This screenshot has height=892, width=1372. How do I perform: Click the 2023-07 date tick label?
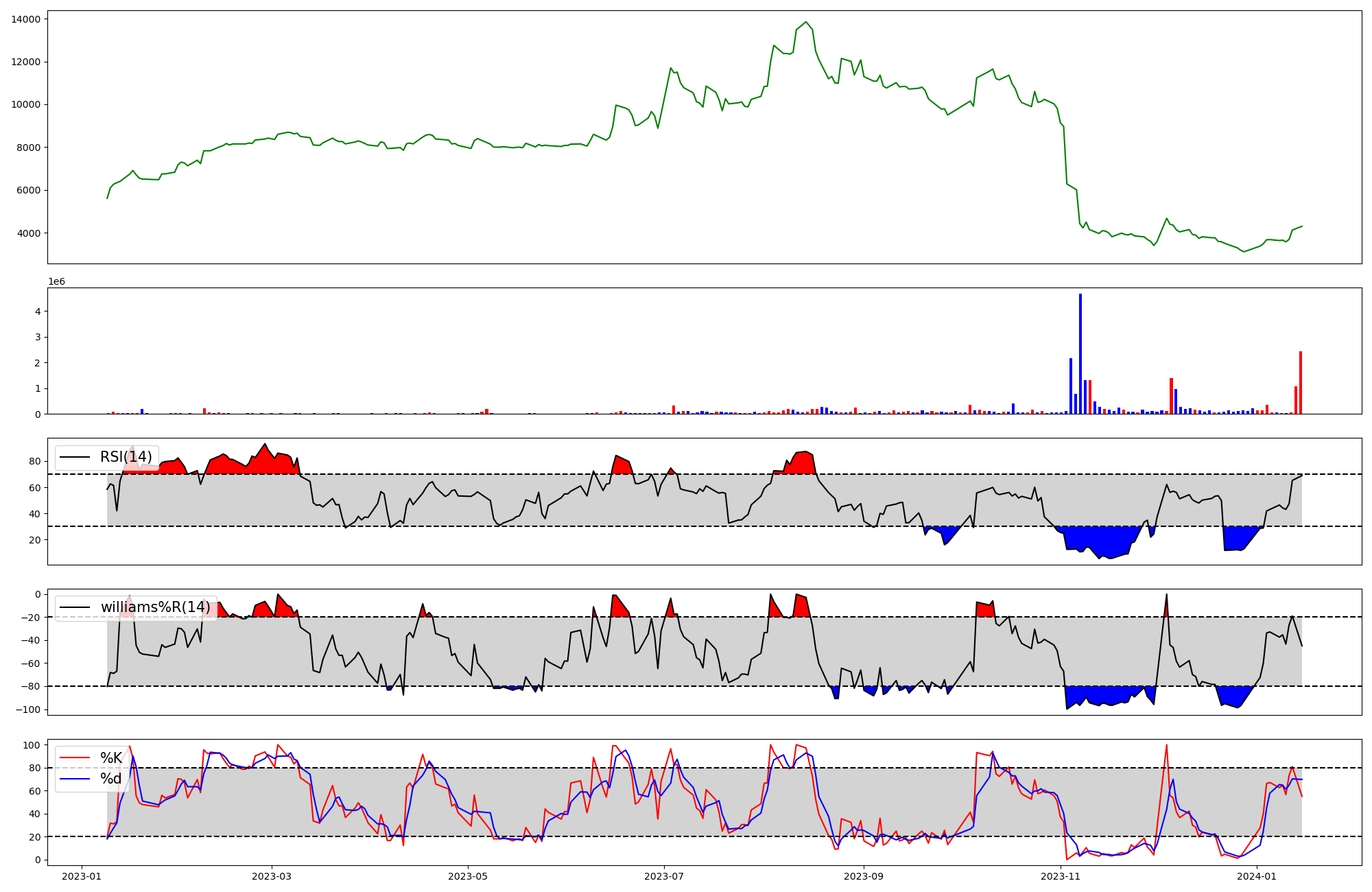pyautogui.click(x=664, y=876)
